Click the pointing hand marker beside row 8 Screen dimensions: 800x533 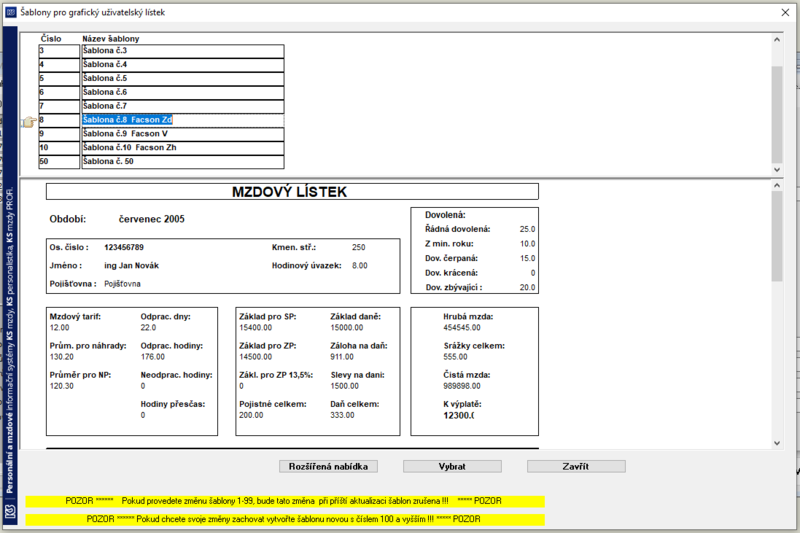(29, 121)
